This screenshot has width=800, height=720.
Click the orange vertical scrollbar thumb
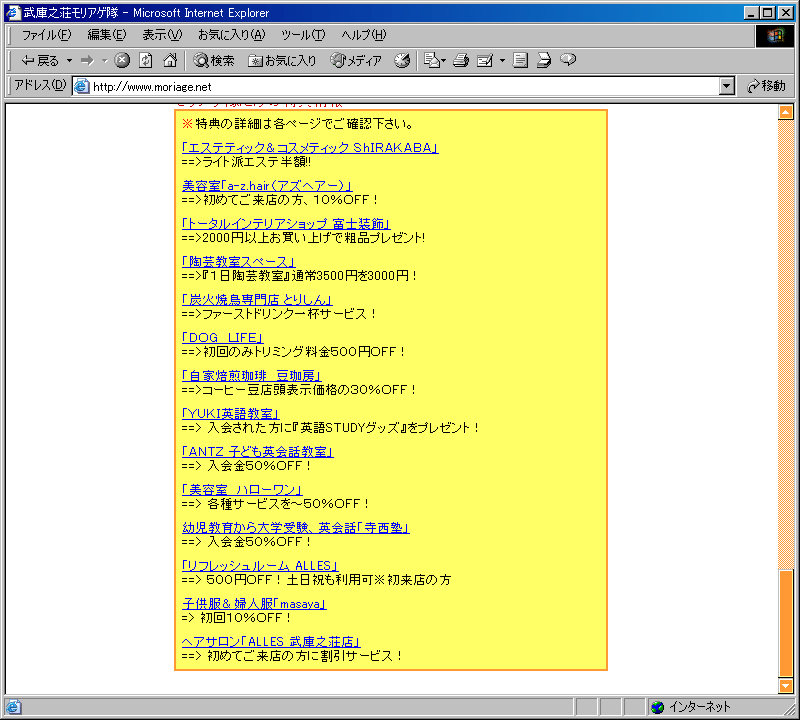[x=786, y=623]
